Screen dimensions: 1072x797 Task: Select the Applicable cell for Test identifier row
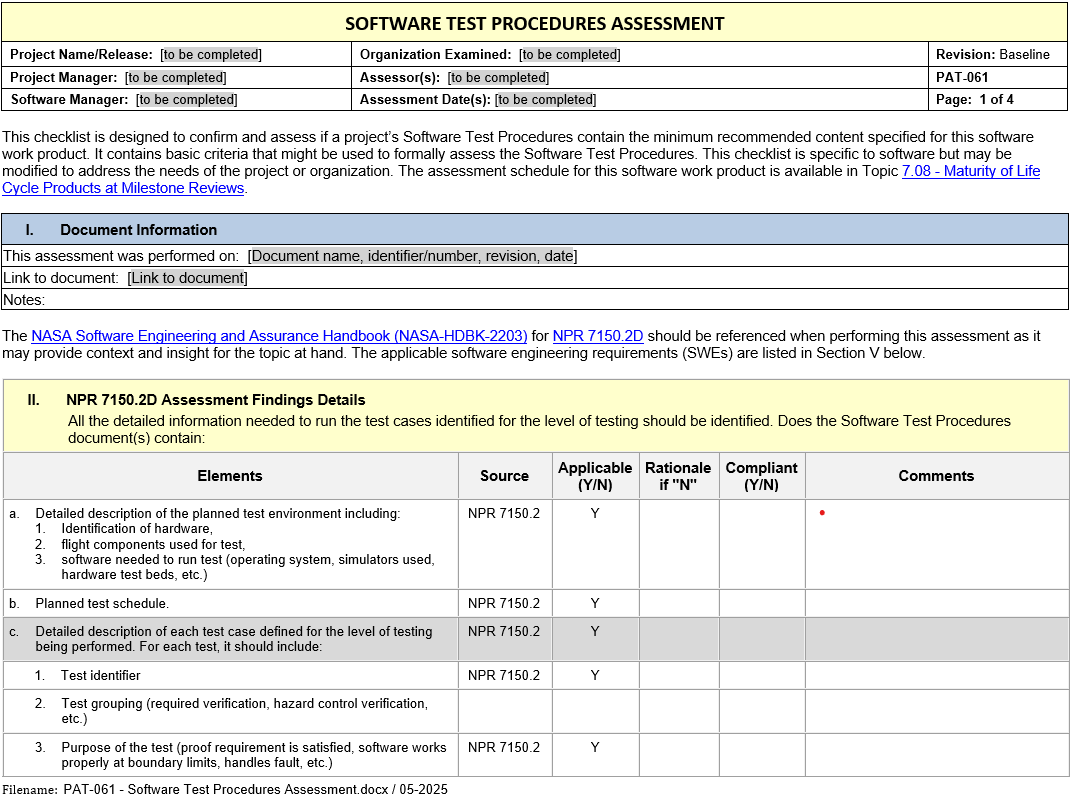pos(595,675)
